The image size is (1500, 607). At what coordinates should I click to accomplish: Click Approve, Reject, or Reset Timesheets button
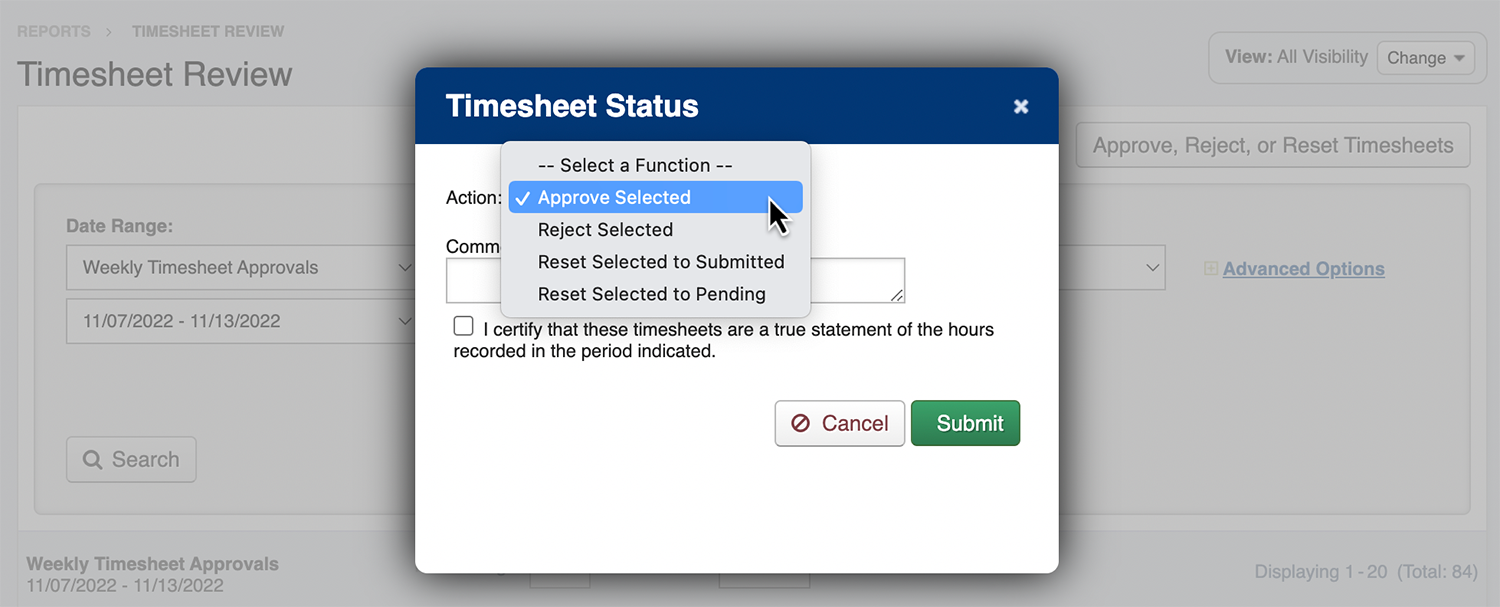(x=1272, y=146)
